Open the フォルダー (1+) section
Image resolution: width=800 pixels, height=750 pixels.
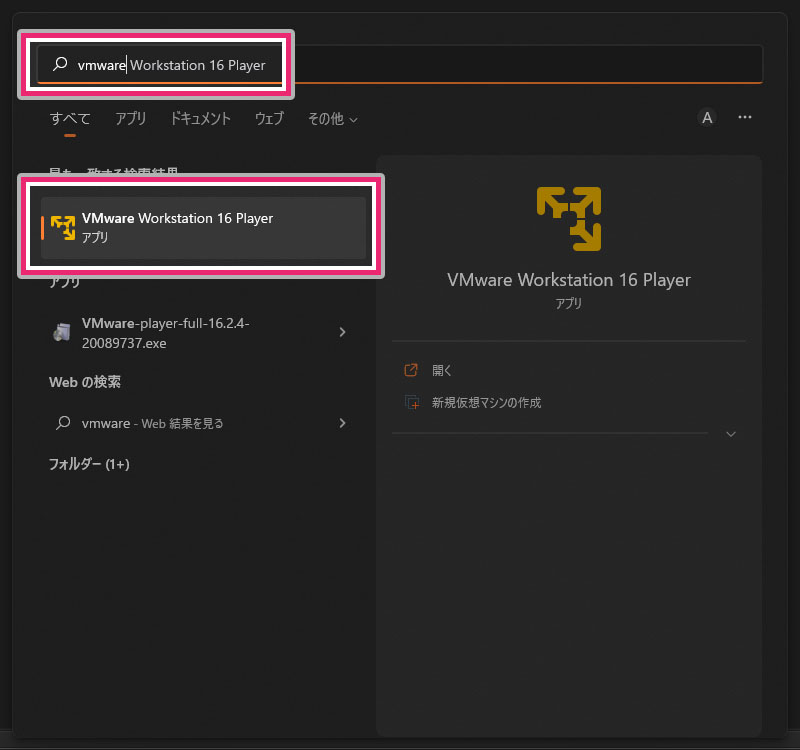tap(89, 464)
